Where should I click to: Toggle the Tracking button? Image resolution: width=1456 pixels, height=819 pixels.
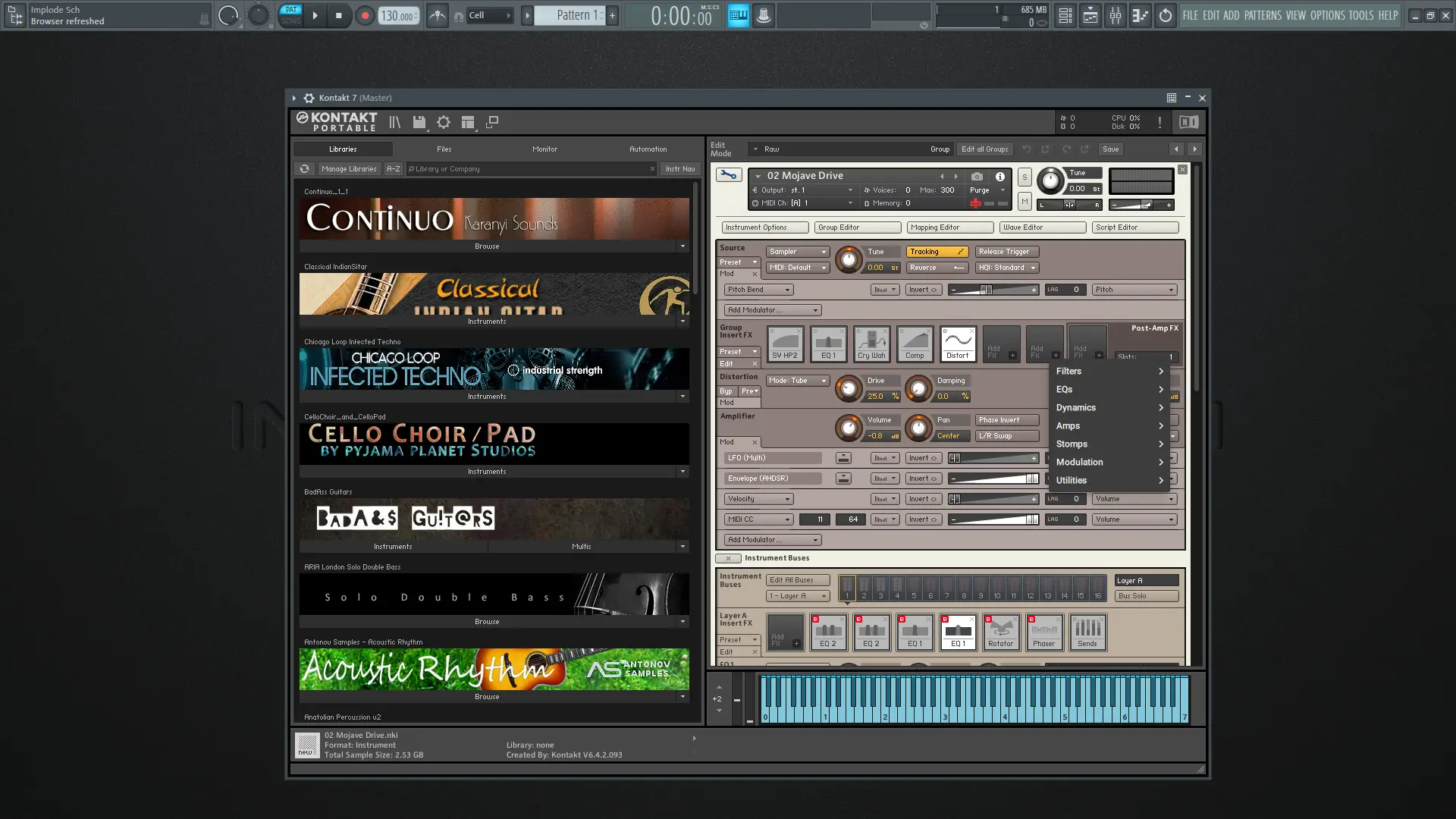[x=937, y=252]
